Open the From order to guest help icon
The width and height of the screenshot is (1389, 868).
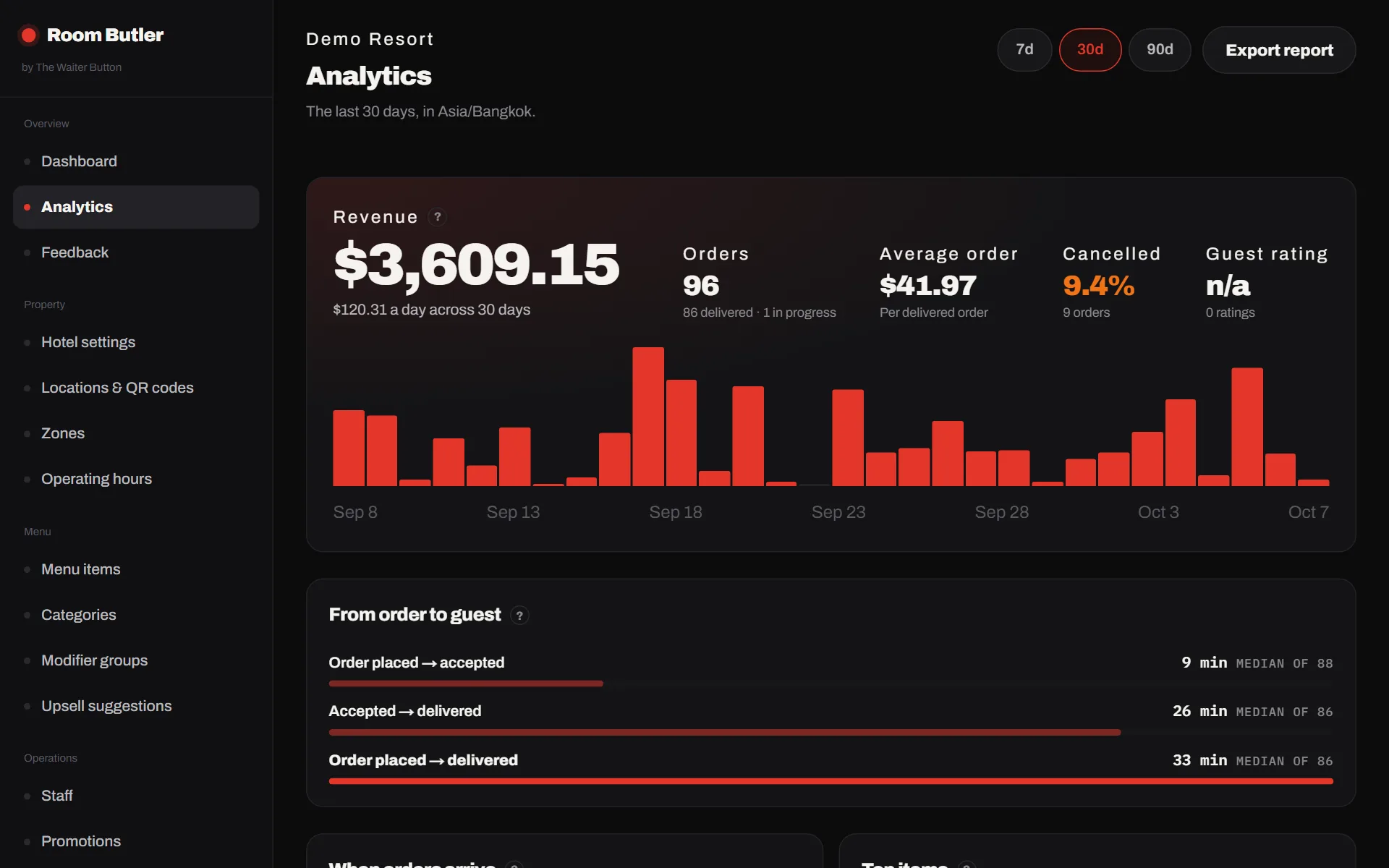pos(519,616)
